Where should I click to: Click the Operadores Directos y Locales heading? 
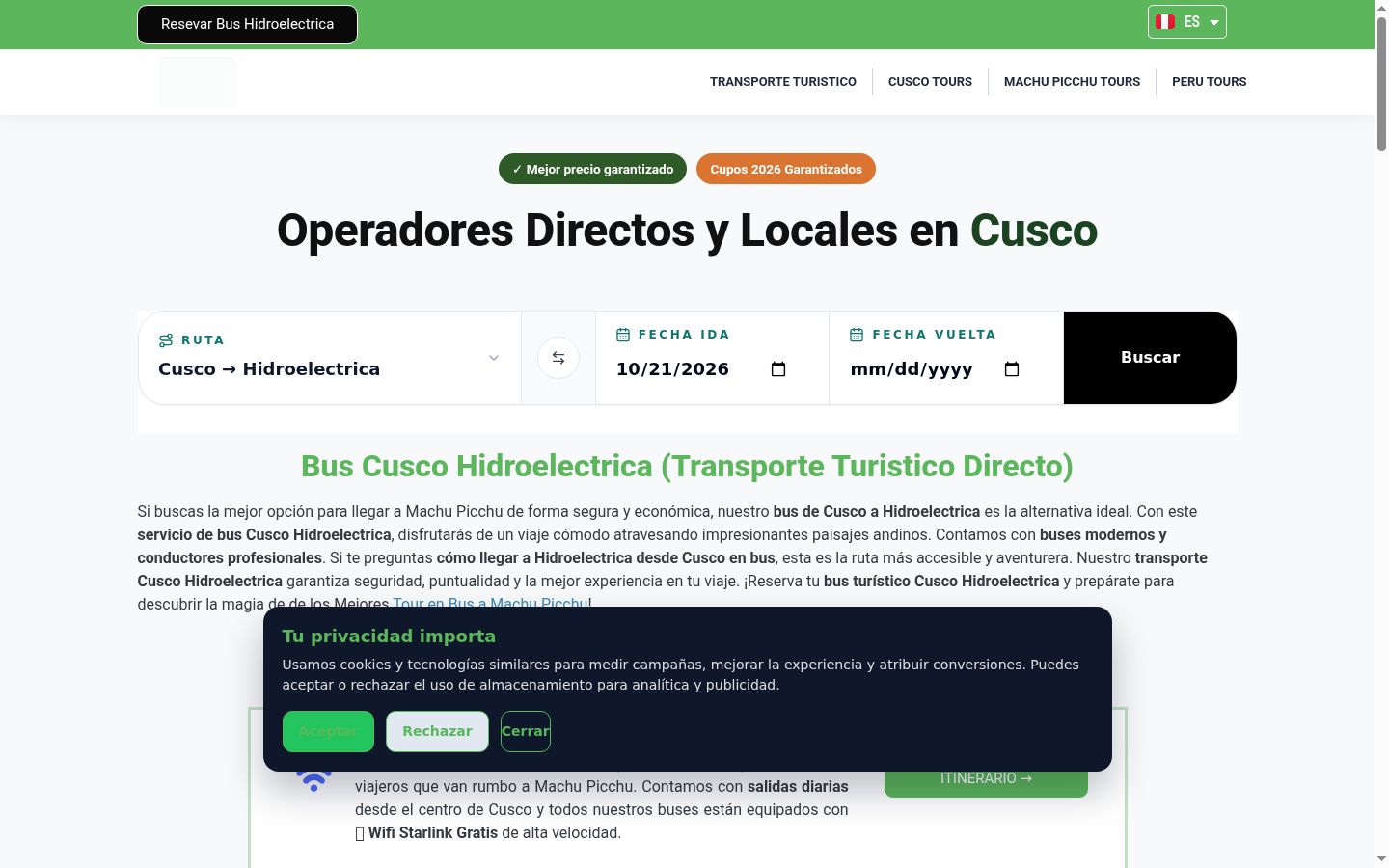point(687,231)
